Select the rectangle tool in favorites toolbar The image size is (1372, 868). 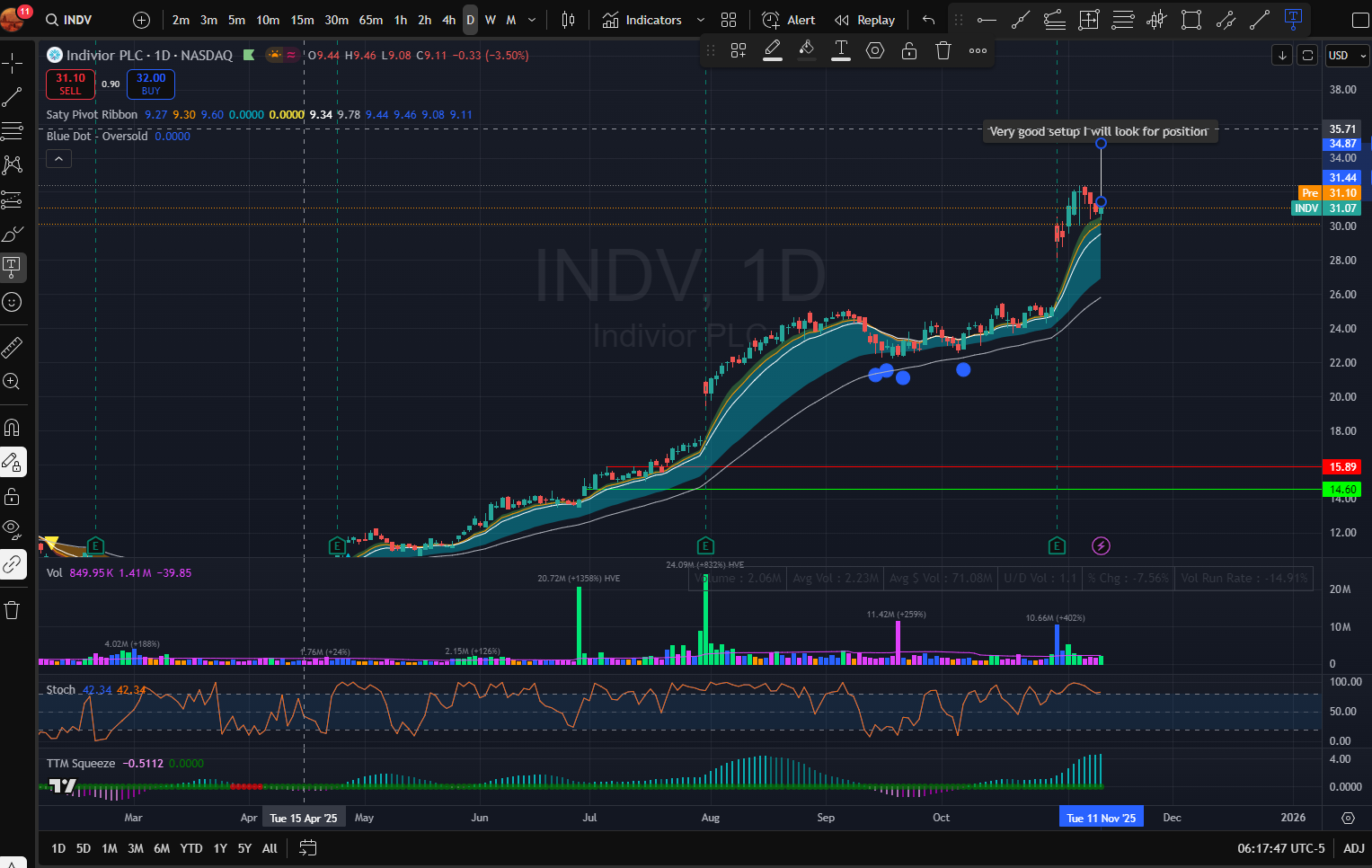coord(1191,19)
